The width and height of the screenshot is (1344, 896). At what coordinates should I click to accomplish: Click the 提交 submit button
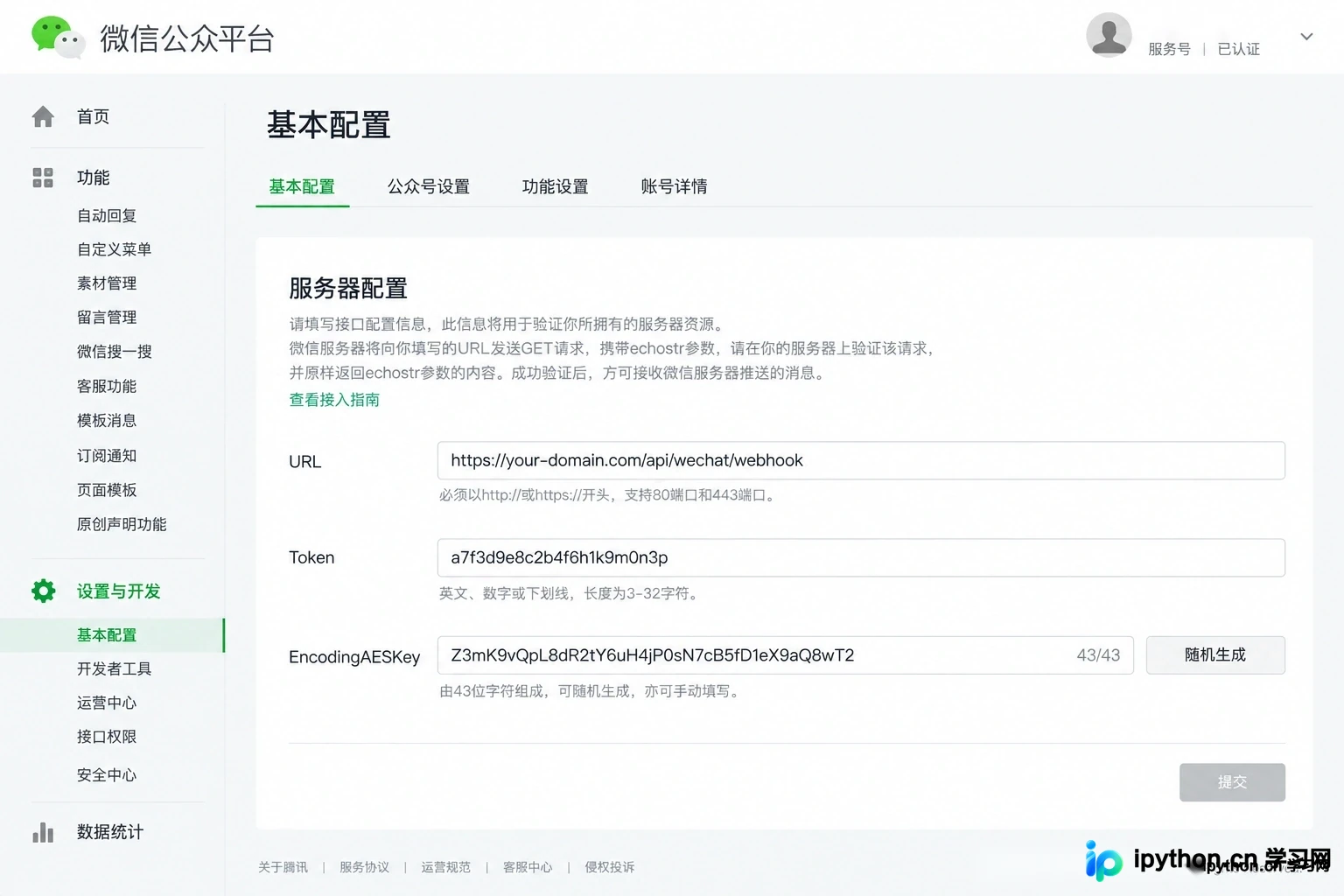pos(1232,782)
